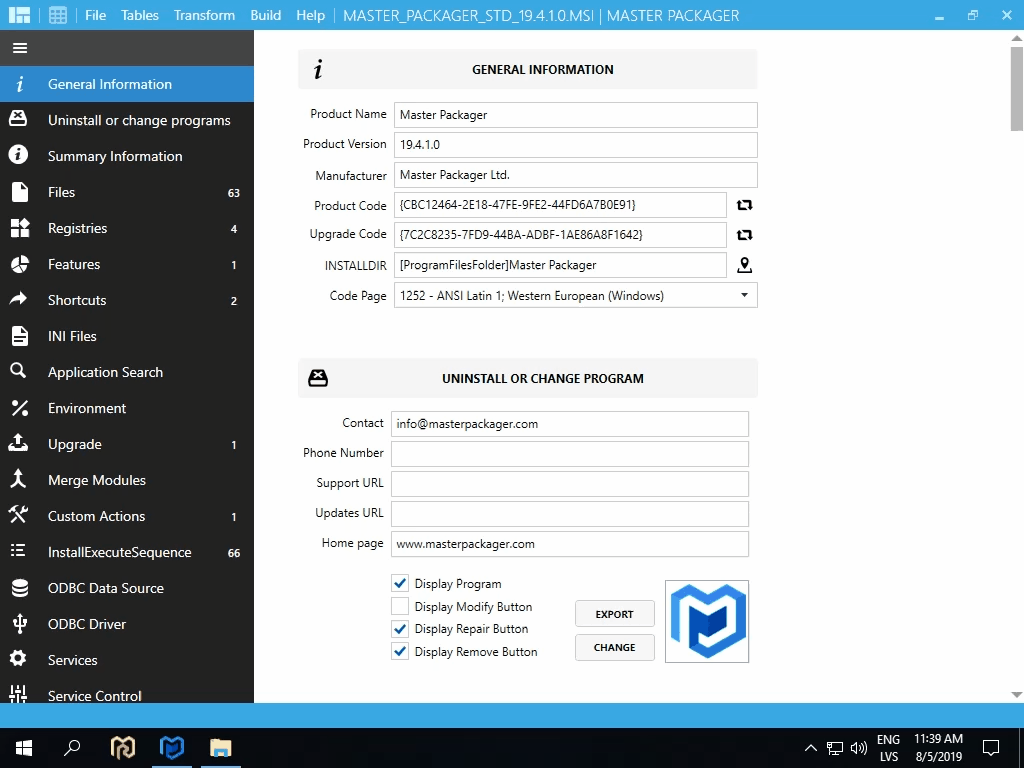Click scrollbar down arrow

point(1017,695)
